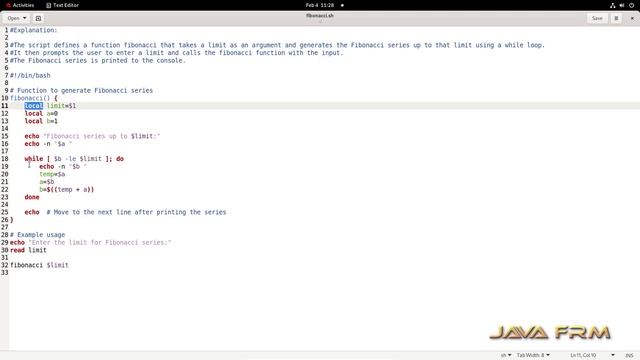Save the fibonacci.sh file
640x360 pixels.
click(x=597, y=18)
